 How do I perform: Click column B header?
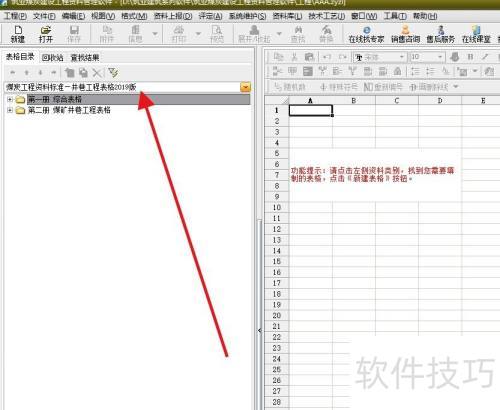pyautogui.click(x=354, y=100)
